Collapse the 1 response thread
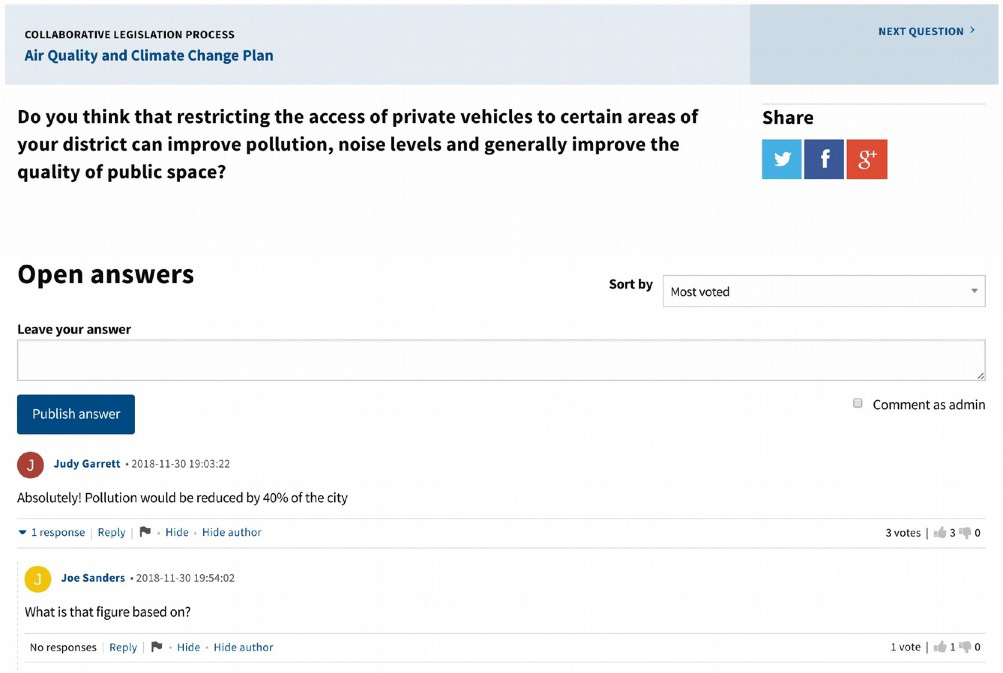This screenshot has height=673, width=1003. [x=52, y=532]
